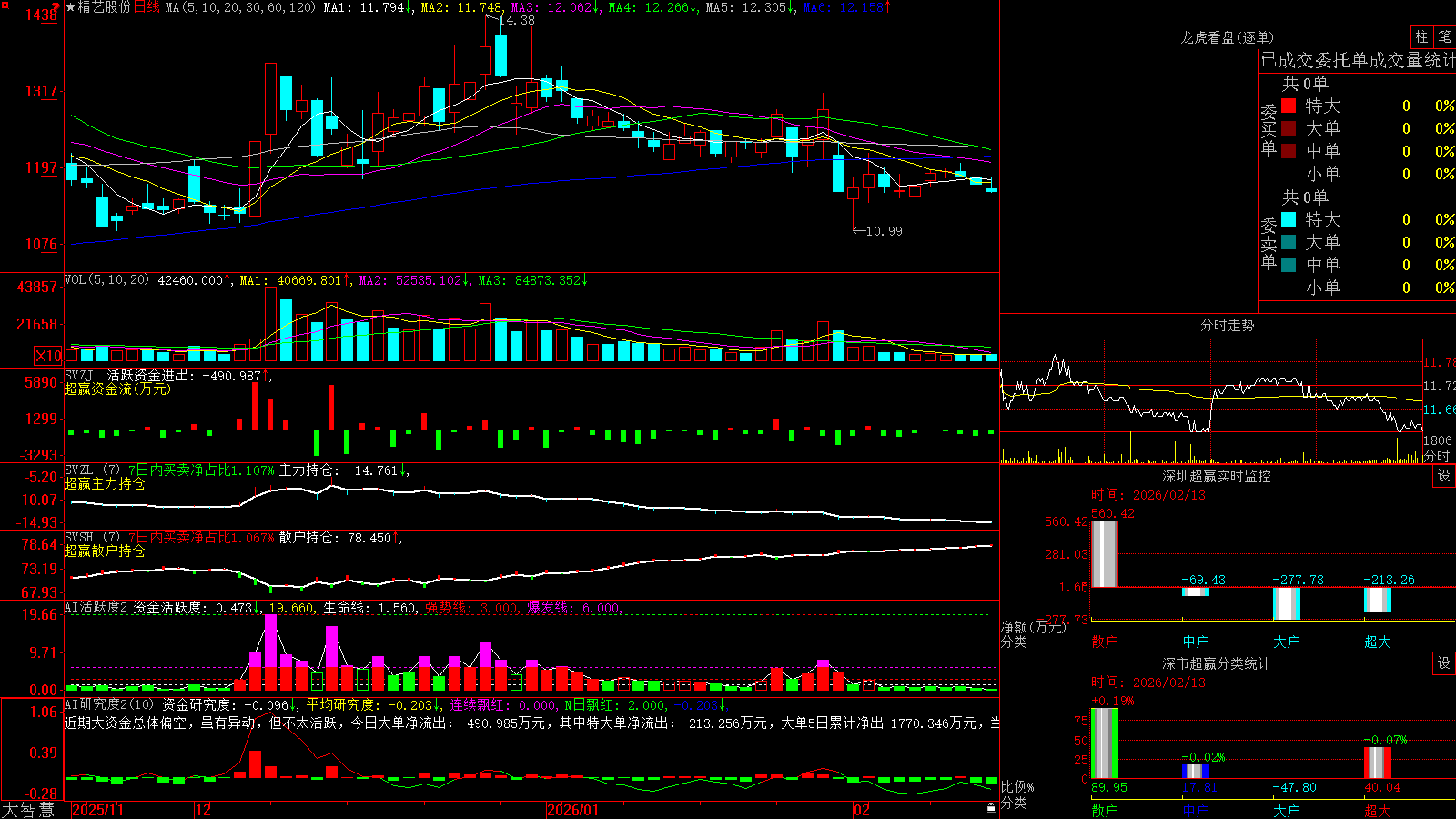The width and height of the screenshot is (1456, 819).
Task: Select the 14.38 high price label
Action: tap(517, 20)
